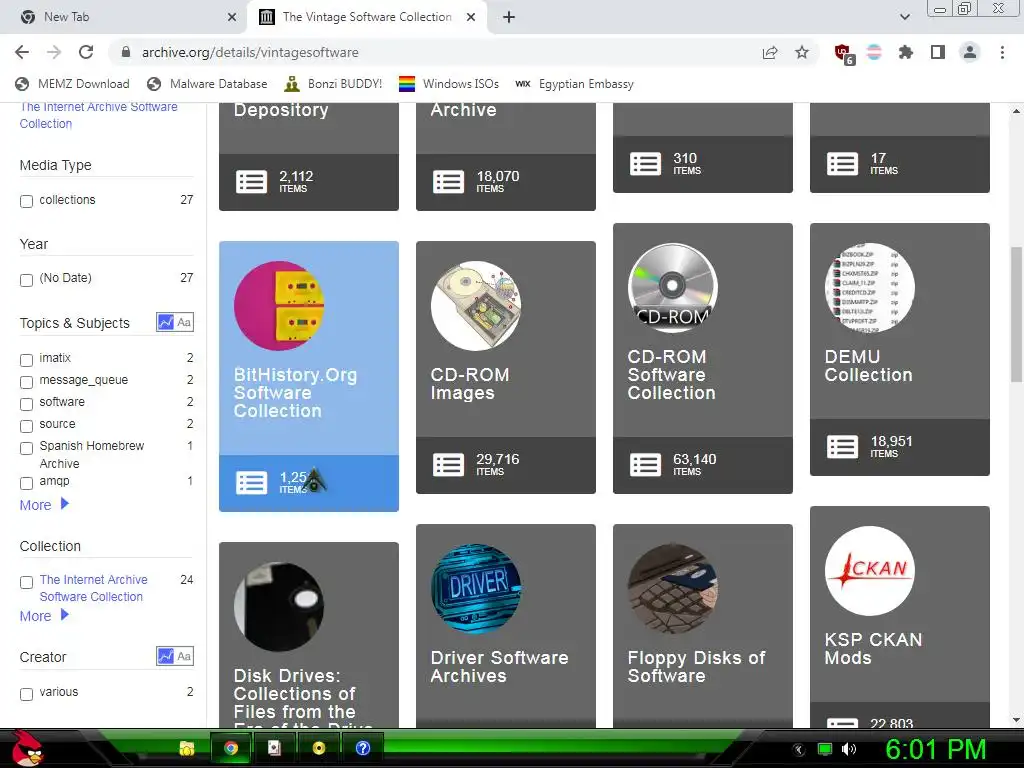Click the Driver Software Archives logo

[x=475, y=588]
